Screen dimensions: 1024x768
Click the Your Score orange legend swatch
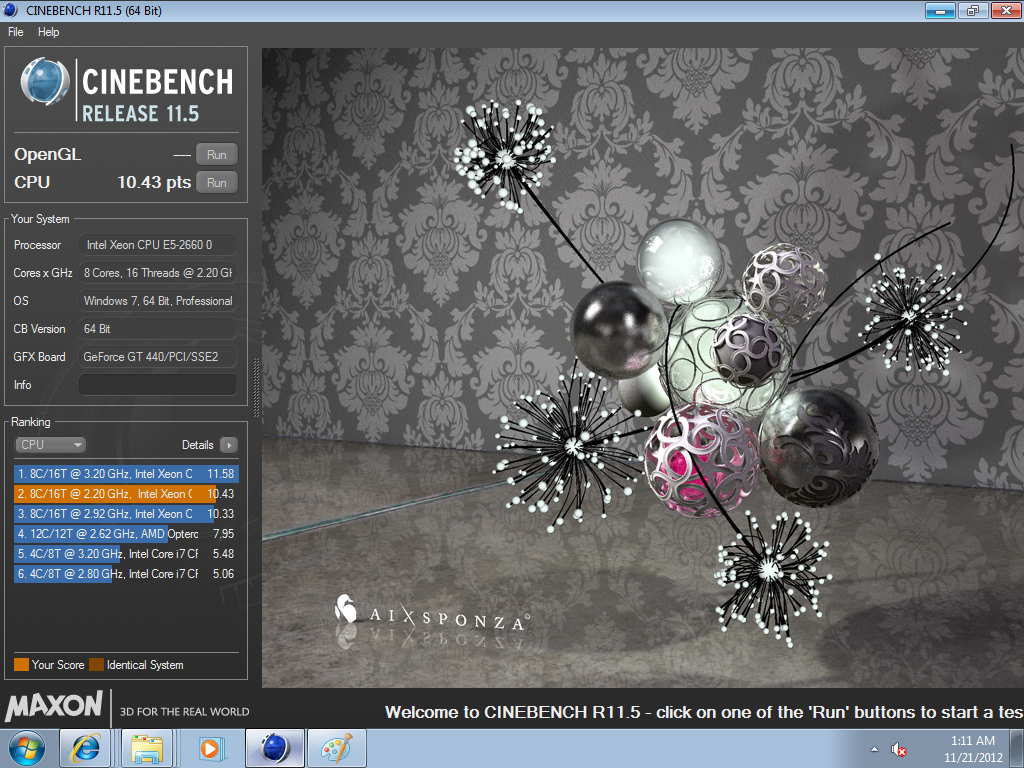(21, 665)
